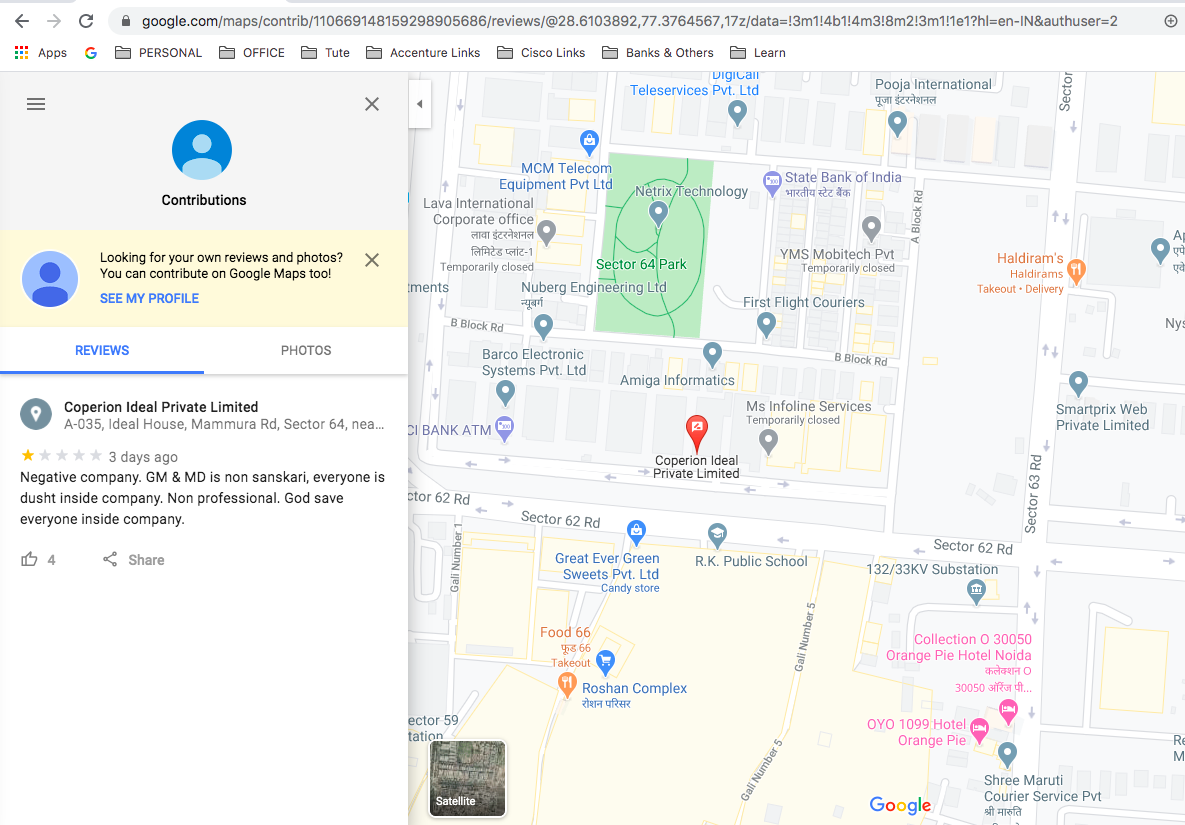Click the address bar URL
The image size is (1185, 825).
click(x=630, y=21)
